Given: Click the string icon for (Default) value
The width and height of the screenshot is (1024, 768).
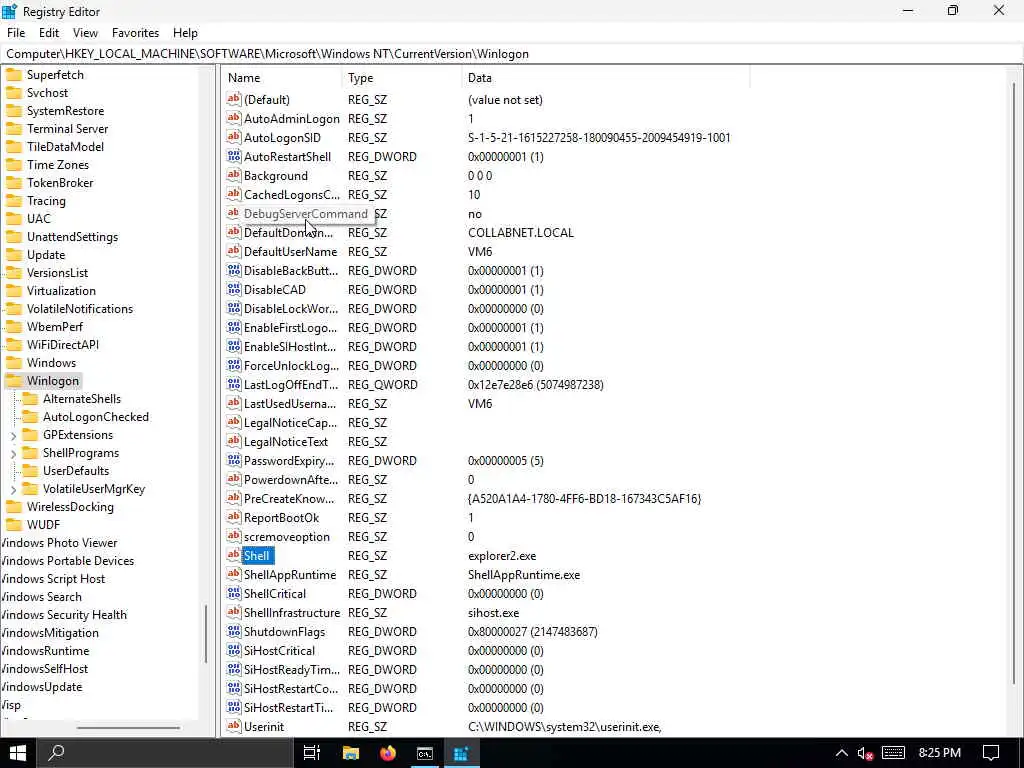Looking at the screenshot, I should pyautogui.click(x=234, y=99).
